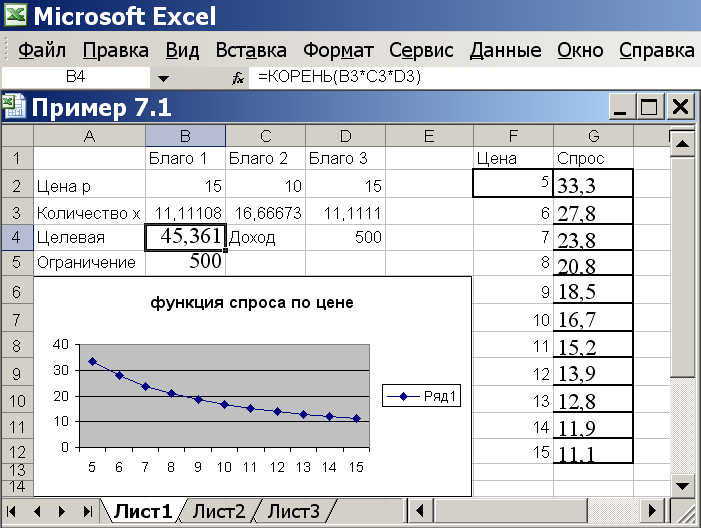Select cell containing 16,66673
This screenshot has height=528, width=701.
pos(266,213)
